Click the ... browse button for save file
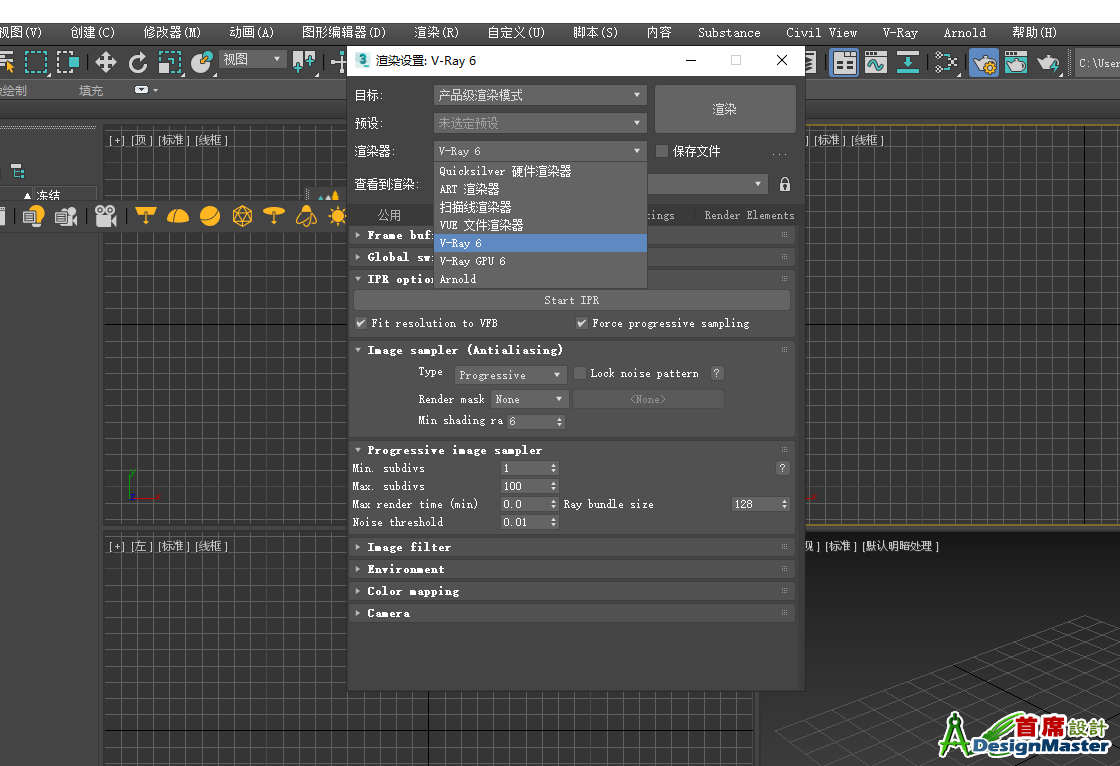The width and height of the screenshot is (1120, 766). [x=779, y=152]
